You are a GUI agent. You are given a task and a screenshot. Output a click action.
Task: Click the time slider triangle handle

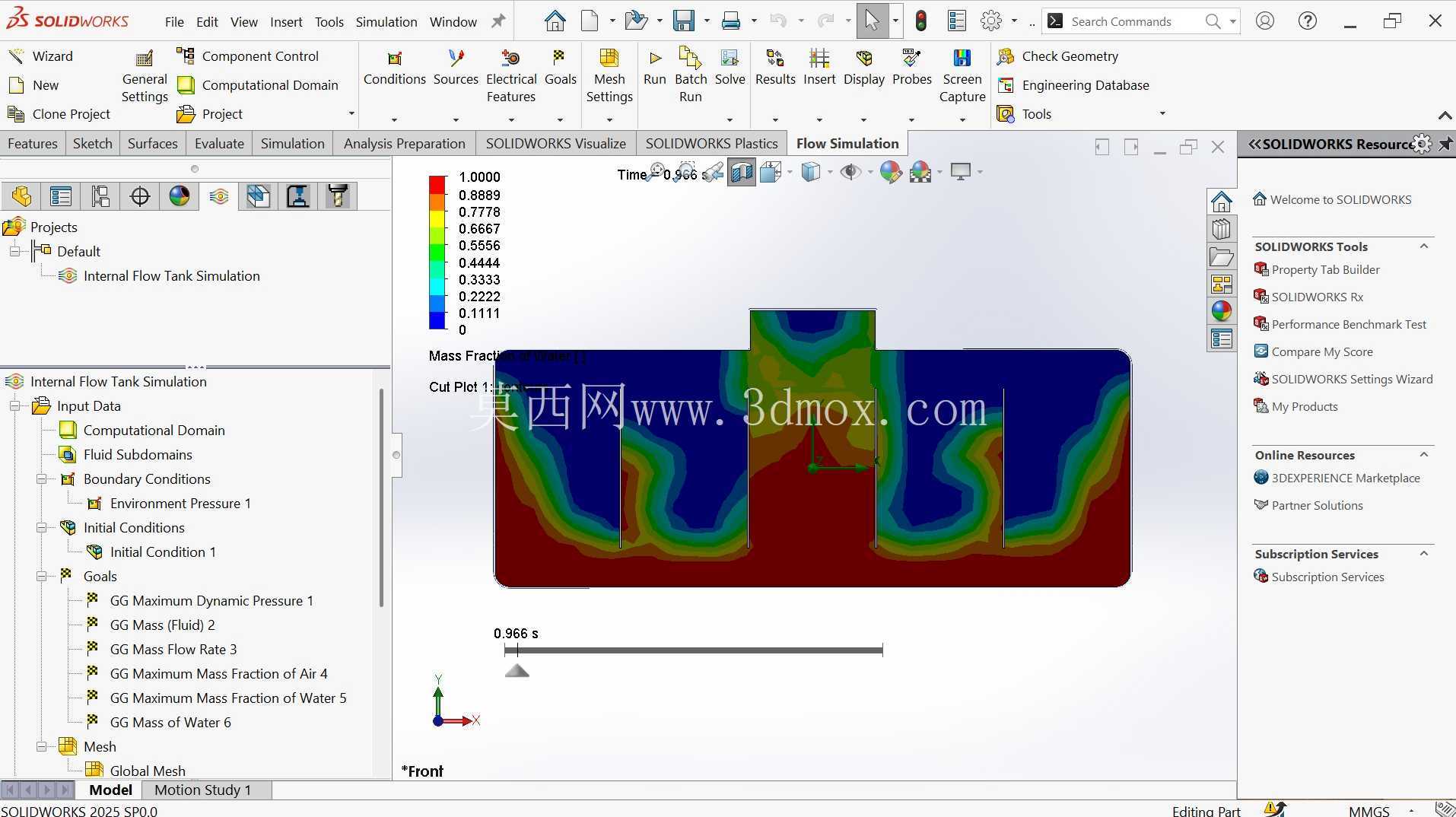(x=517, y=671)
